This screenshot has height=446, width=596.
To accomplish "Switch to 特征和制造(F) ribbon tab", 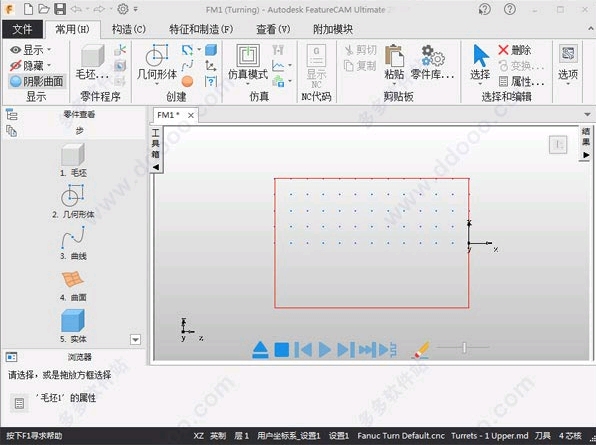I will [x=201, y=29].
